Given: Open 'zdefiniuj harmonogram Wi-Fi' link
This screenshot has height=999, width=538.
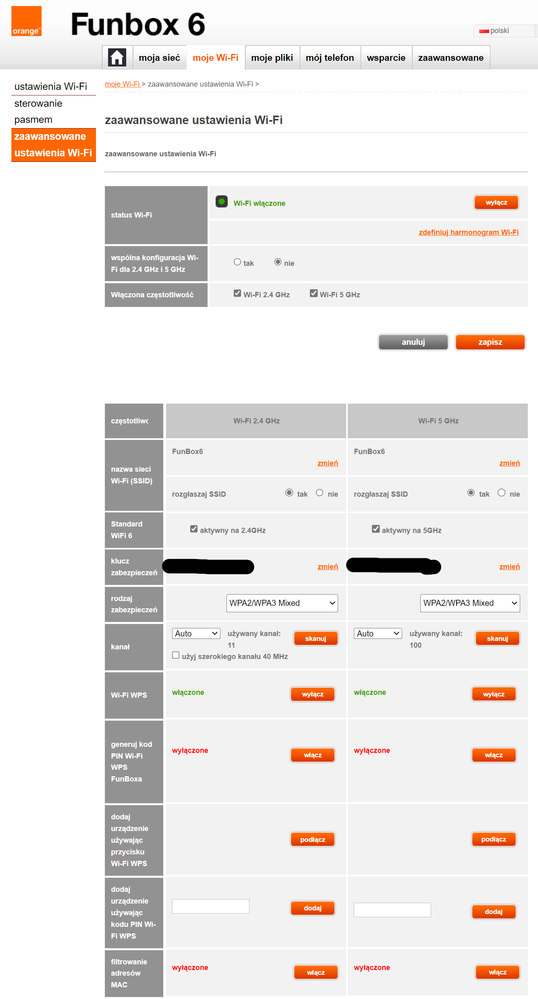Looking at the screenshot, I should (x=469, y=233).
